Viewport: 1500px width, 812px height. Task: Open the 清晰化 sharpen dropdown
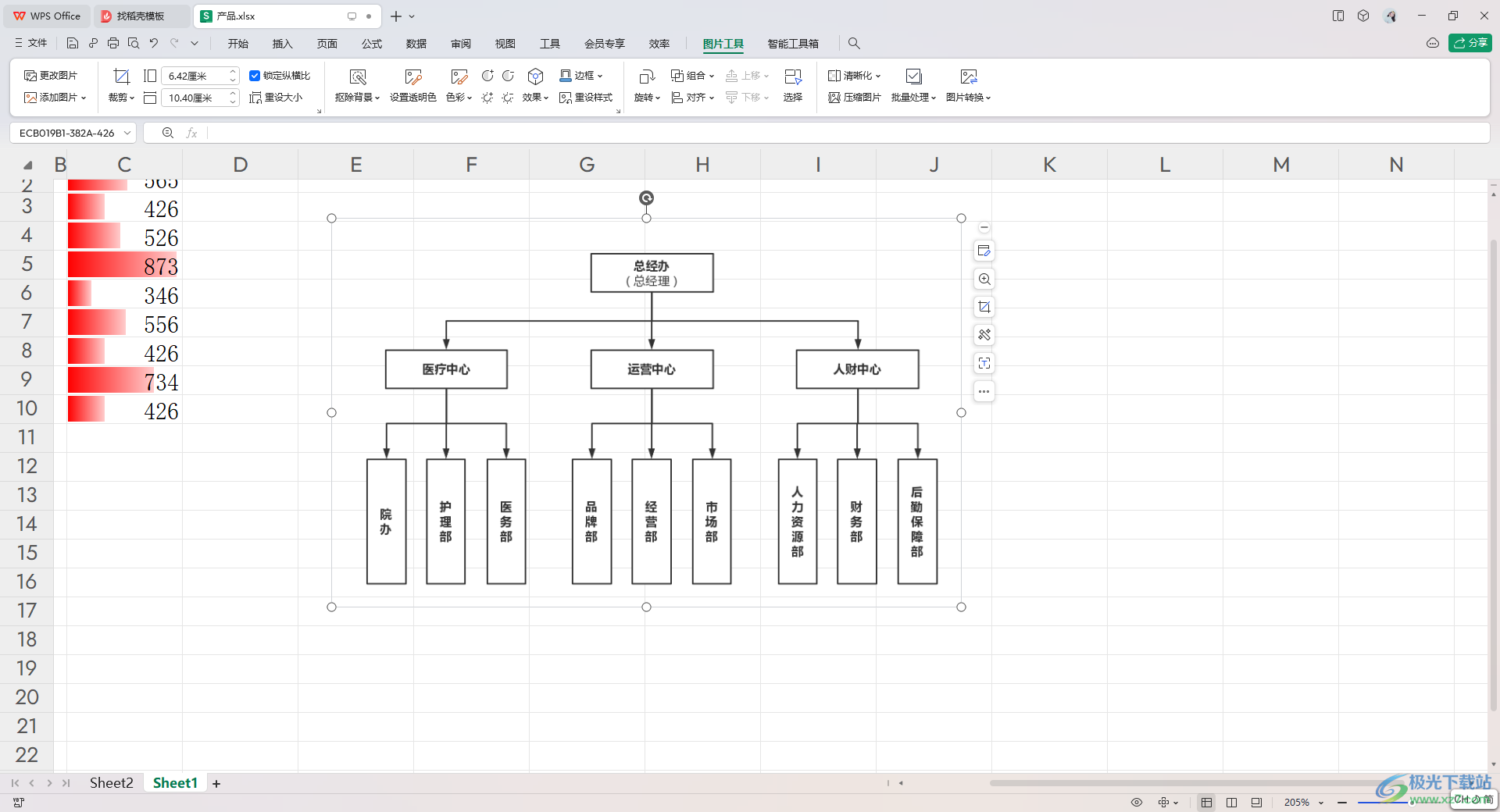pyautogui.click(x=854, y=76)
